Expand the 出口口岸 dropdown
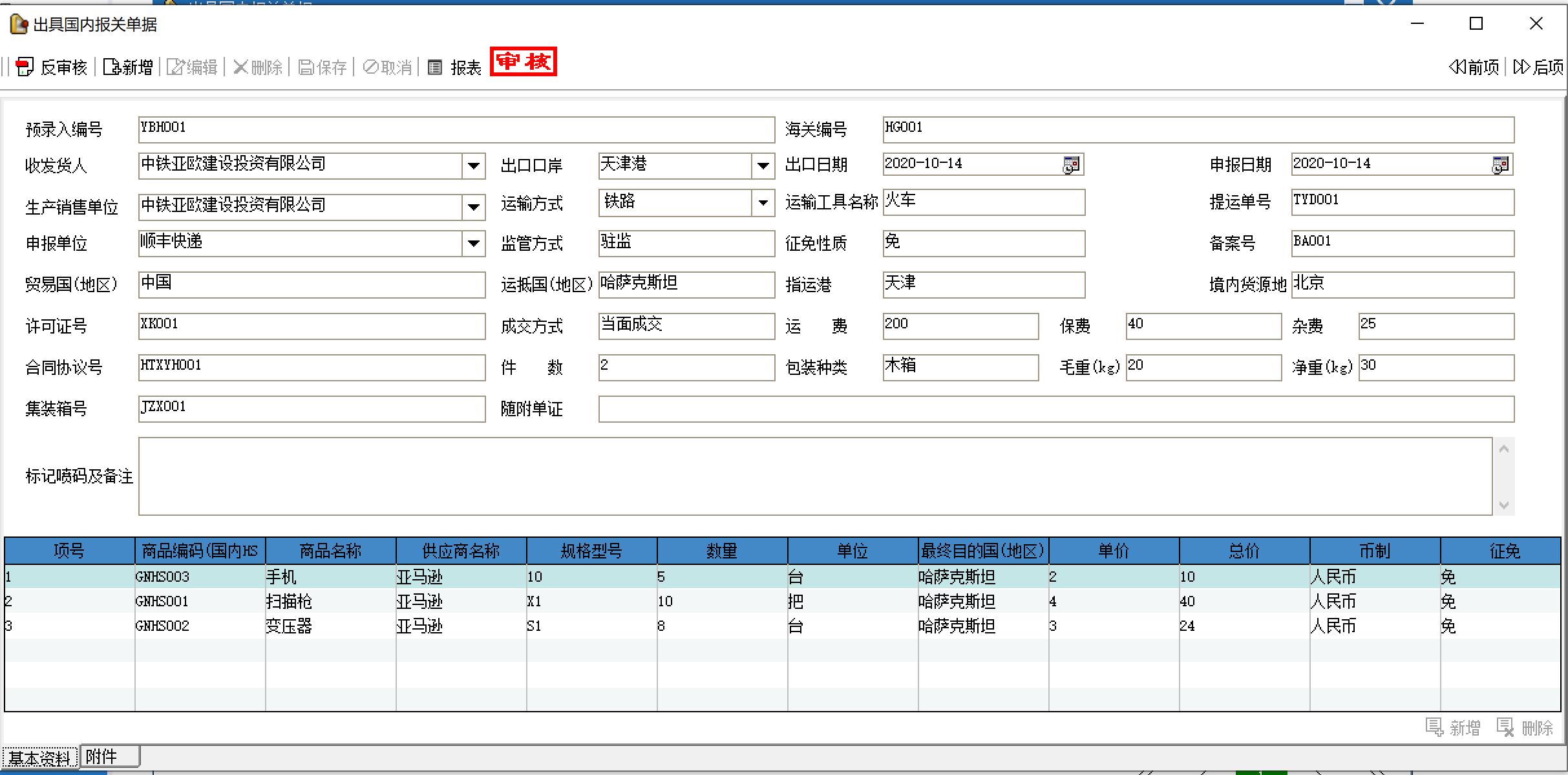This screenshot has width=1568, height=775. 763,166
